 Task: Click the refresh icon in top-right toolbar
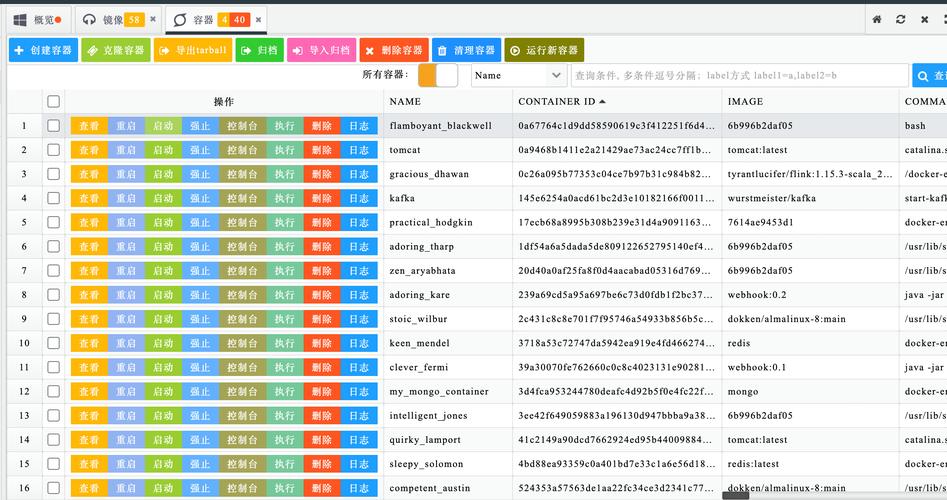[x=901, y=19]
